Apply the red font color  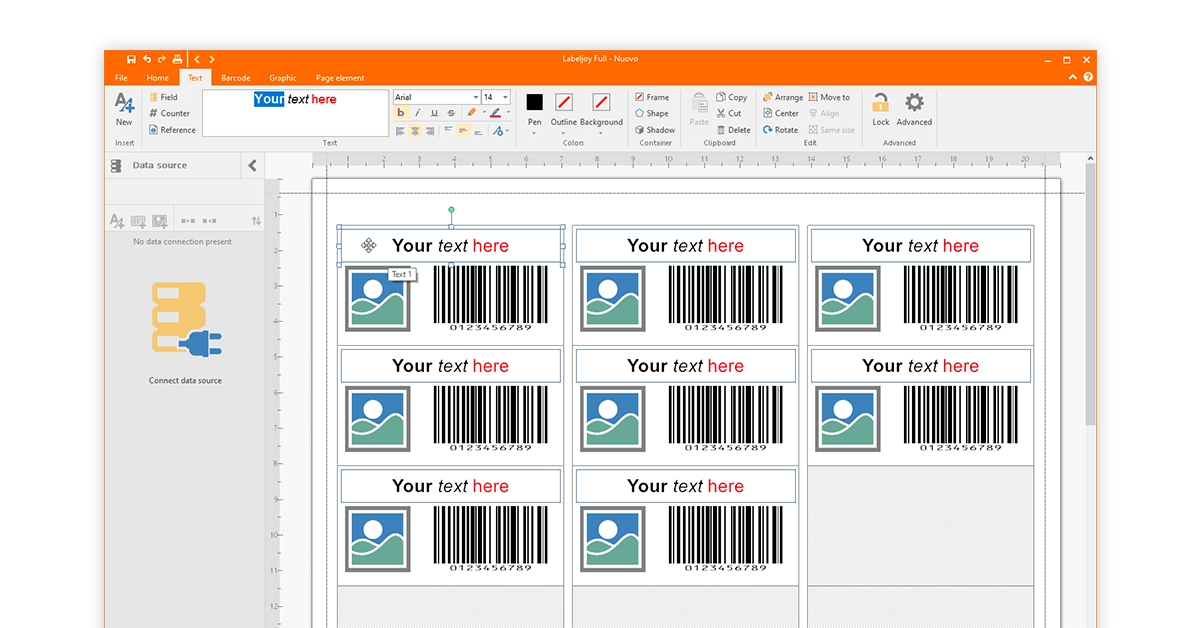[495, 113]
